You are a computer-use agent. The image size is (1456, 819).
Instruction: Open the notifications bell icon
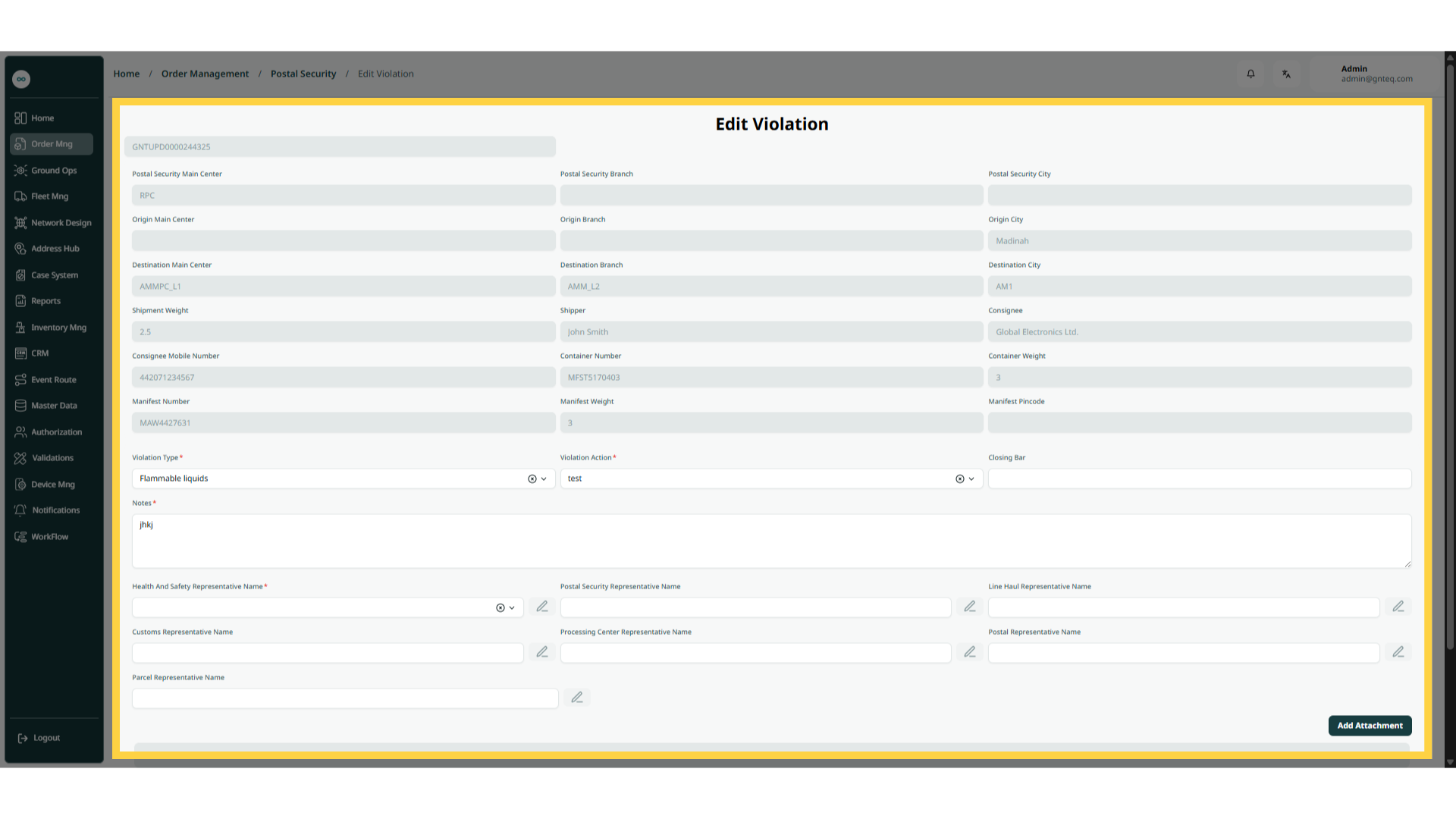click(x=1250, y=74)
